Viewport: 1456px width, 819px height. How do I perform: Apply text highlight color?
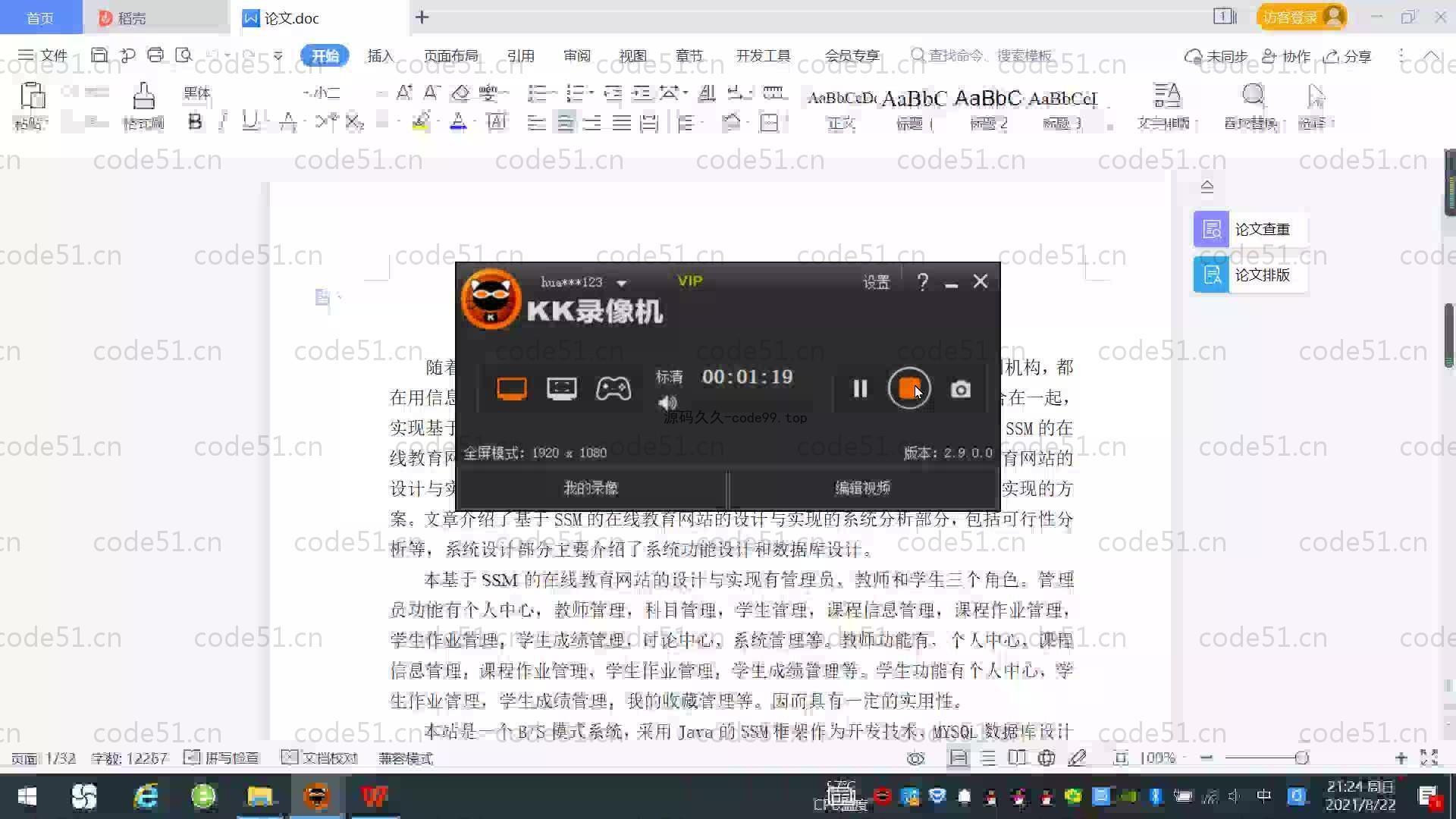click(x=421, y=122)
